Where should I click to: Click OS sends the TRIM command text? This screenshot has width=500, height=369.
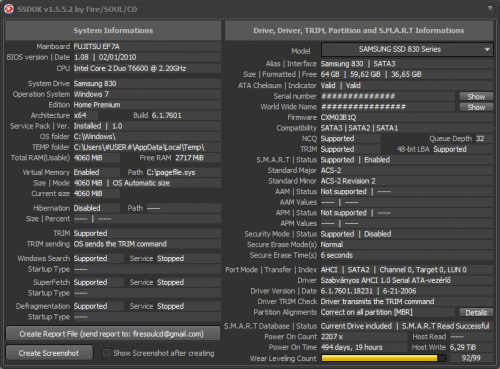[x=120, y=244]
